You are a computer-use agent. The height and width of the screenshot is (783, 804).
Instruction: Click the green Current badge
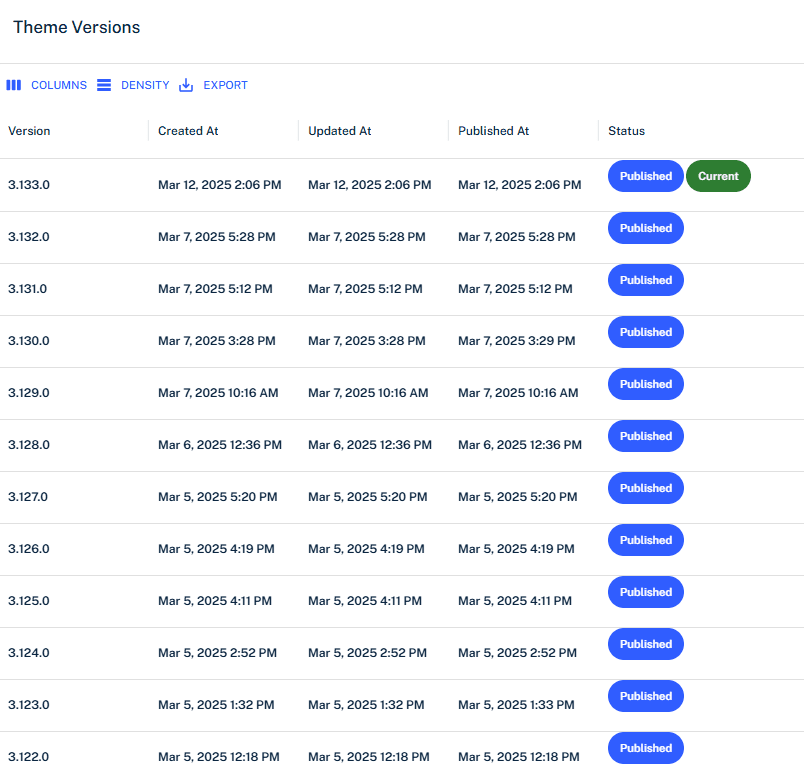718,176
